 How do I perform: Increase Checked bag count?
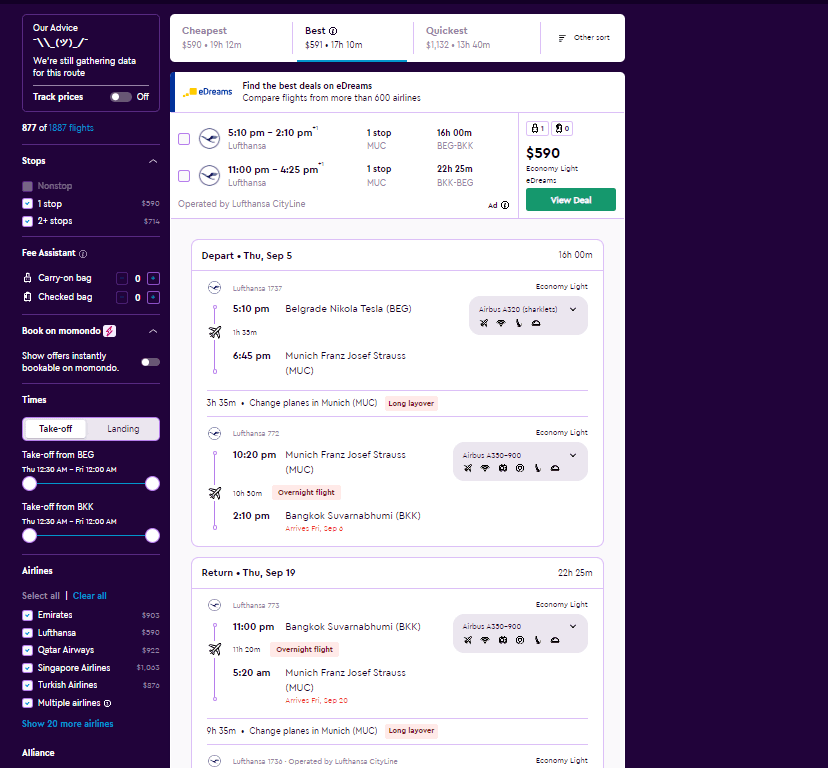153,297
